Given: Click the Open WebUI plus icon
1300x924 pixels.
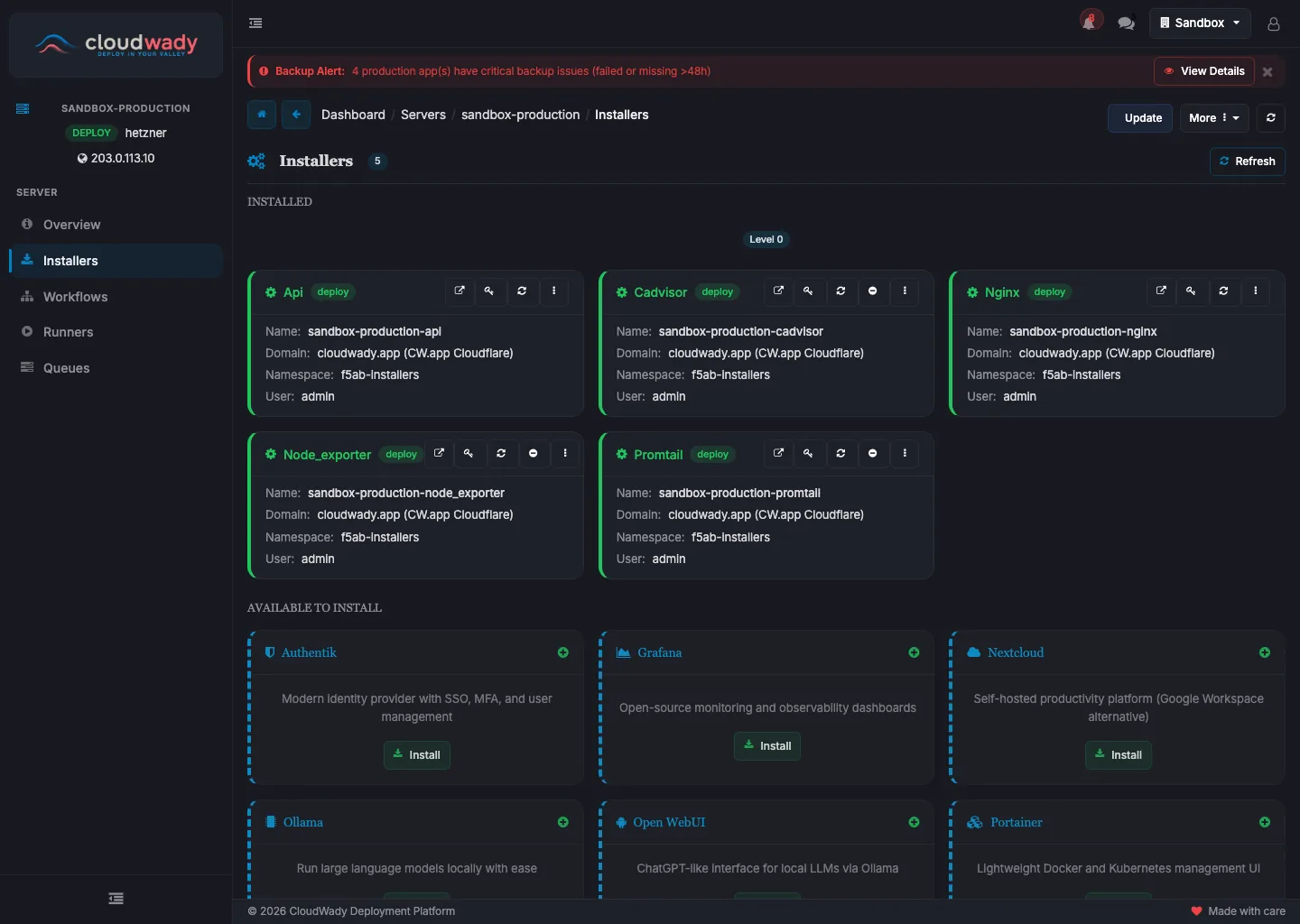Looking at the screenshot, I should click(915, 822).
